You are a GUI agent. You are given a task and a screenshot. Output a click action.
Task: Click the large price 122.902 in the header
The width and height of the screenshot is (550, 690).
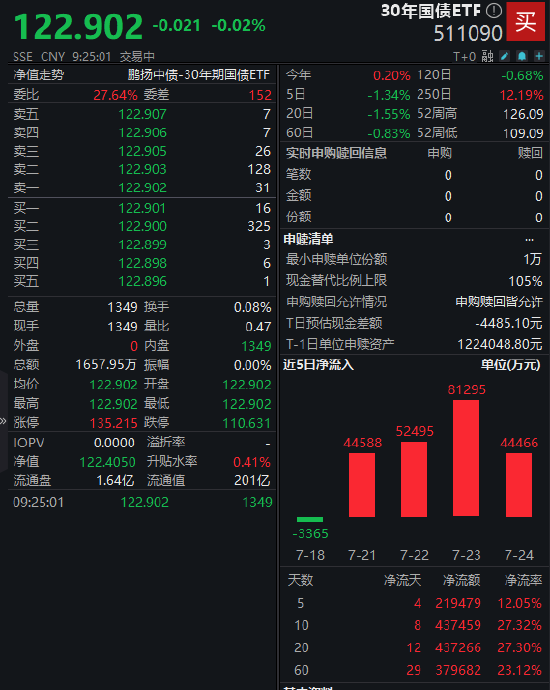tap(78, 27)
